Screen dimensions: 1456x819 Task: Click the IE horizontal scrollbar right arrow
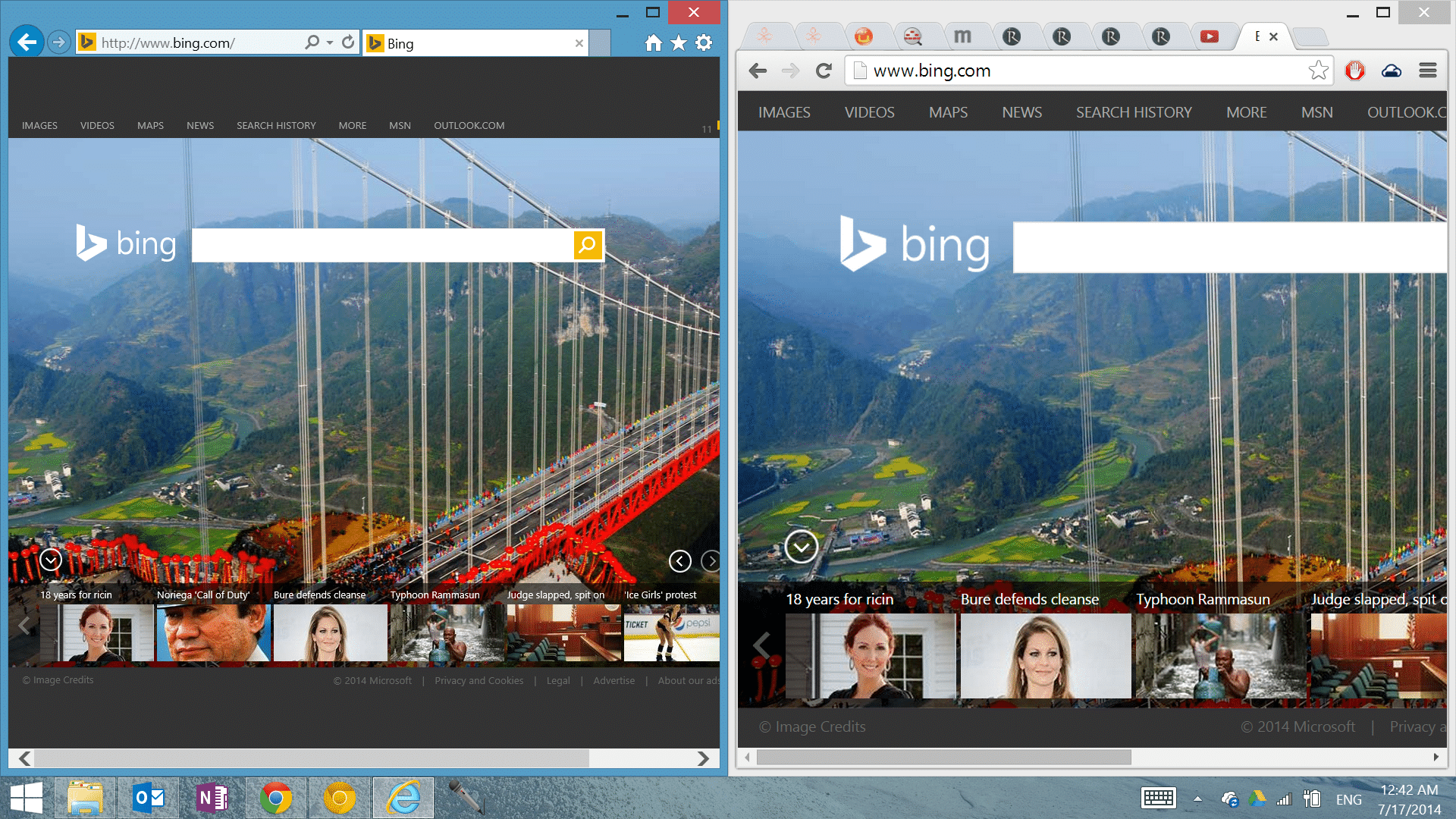pos(703,758)
